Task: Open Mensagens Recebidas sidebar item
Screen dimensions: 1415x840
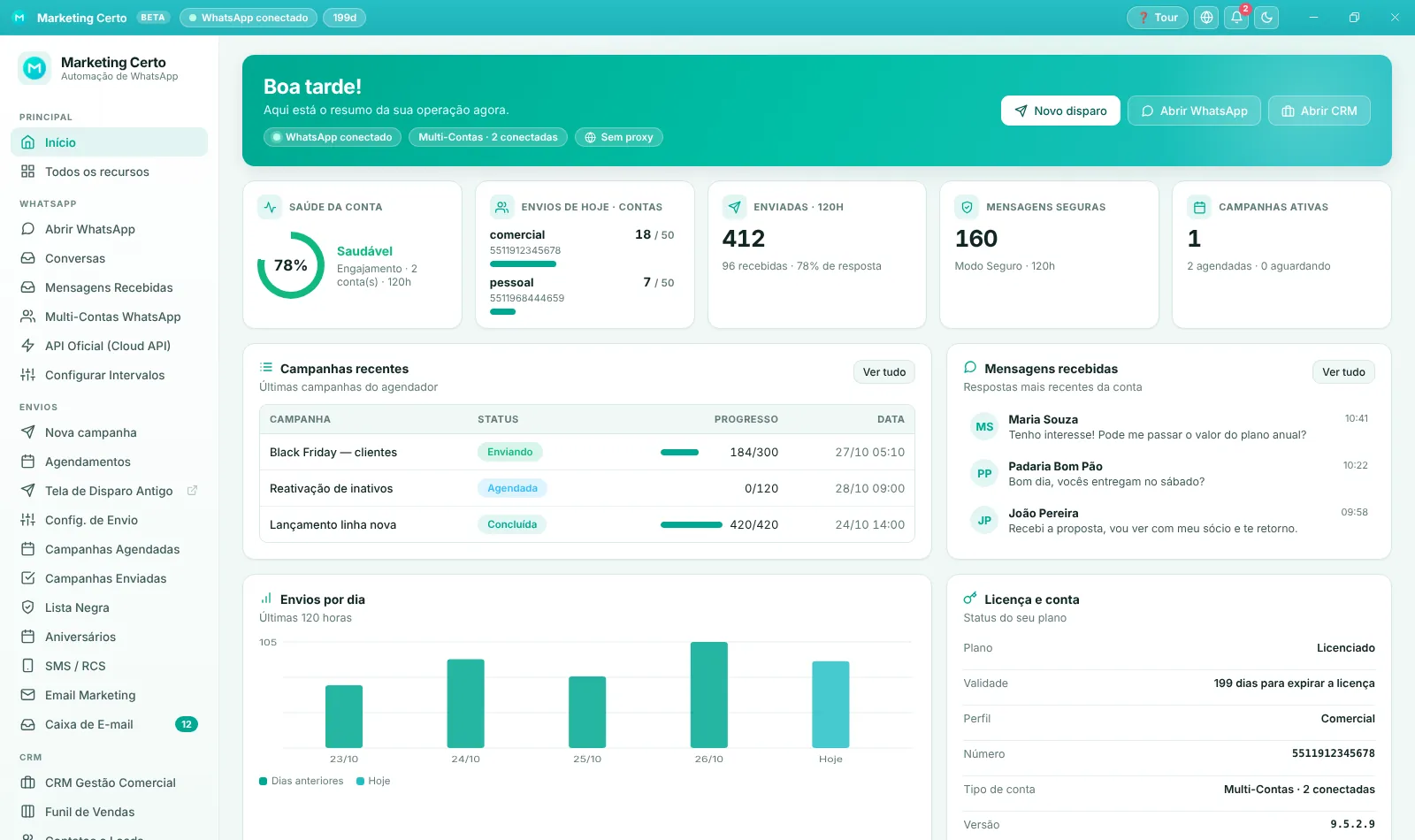Action: (x=109, y=287)
